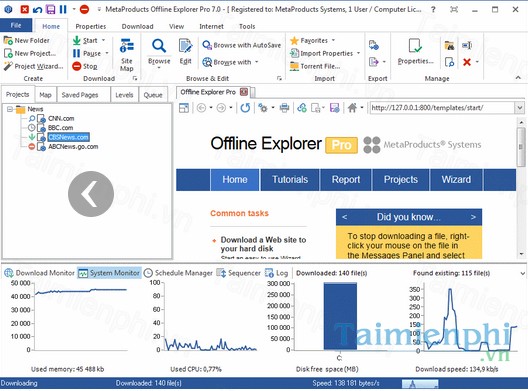Expand the Import Properties dropdown
Viewport: 528px width, 391px height.
click(358, 53)
